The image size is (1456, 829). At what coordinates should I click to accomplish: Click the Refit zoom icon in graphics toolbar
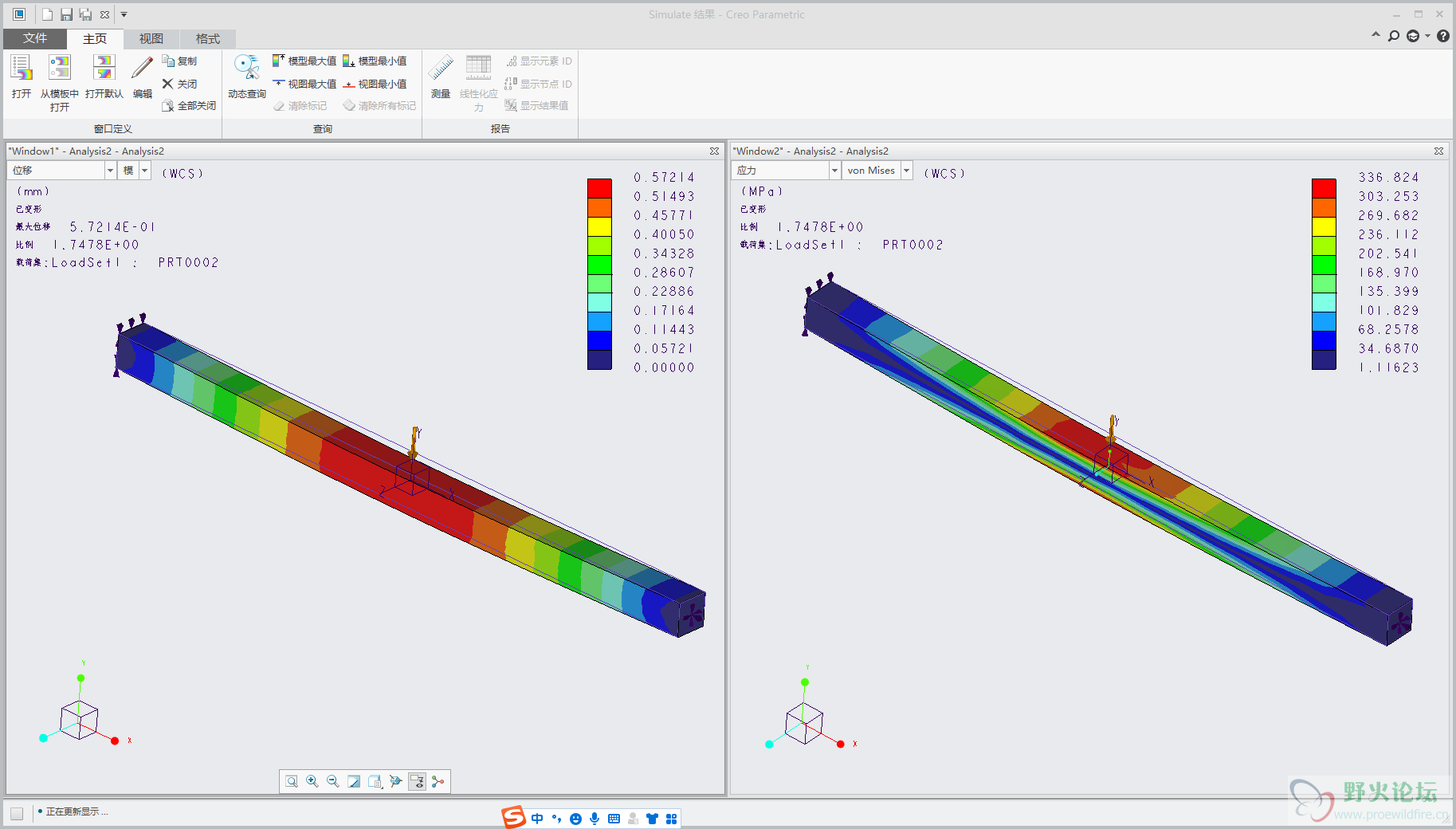(292, 781)
